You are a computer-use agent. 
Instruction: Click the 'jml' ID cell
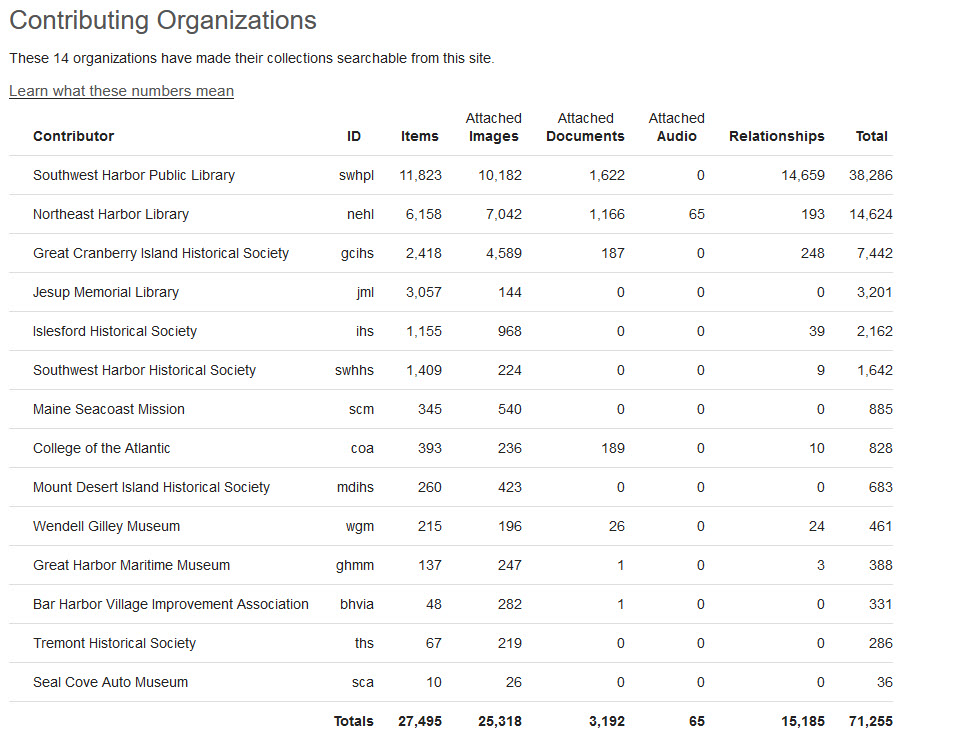pyautogui.click(x=365, y=292)
